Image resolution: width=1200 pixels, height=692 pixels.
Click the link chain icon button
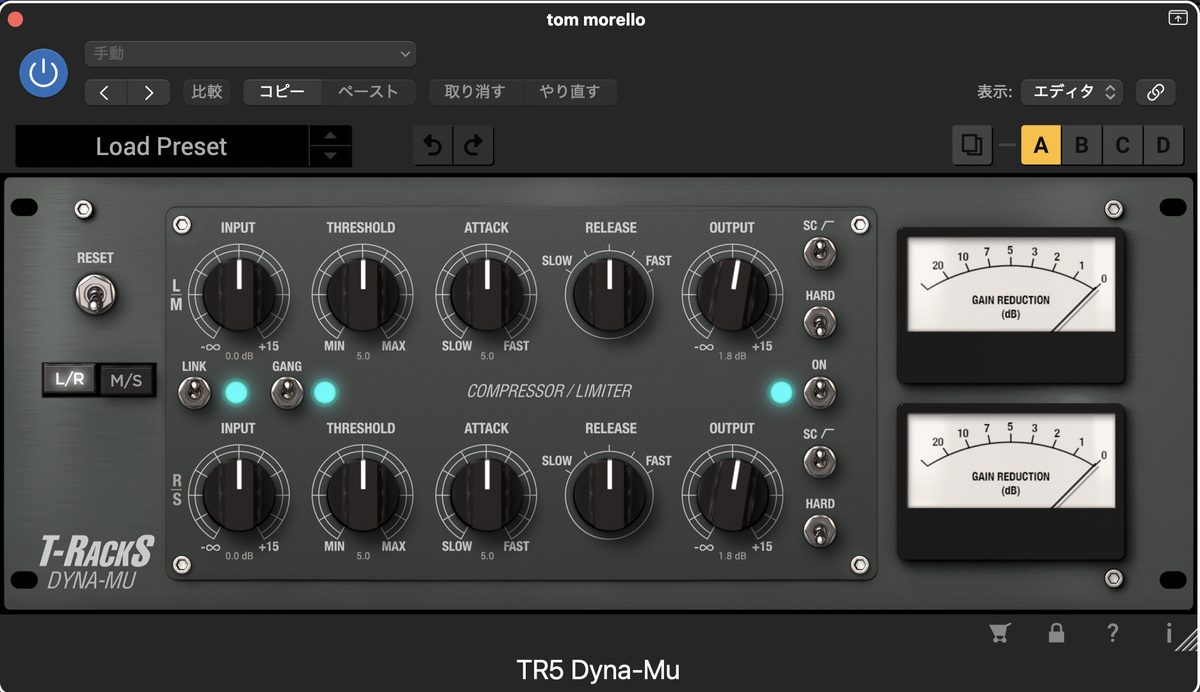1155,92
